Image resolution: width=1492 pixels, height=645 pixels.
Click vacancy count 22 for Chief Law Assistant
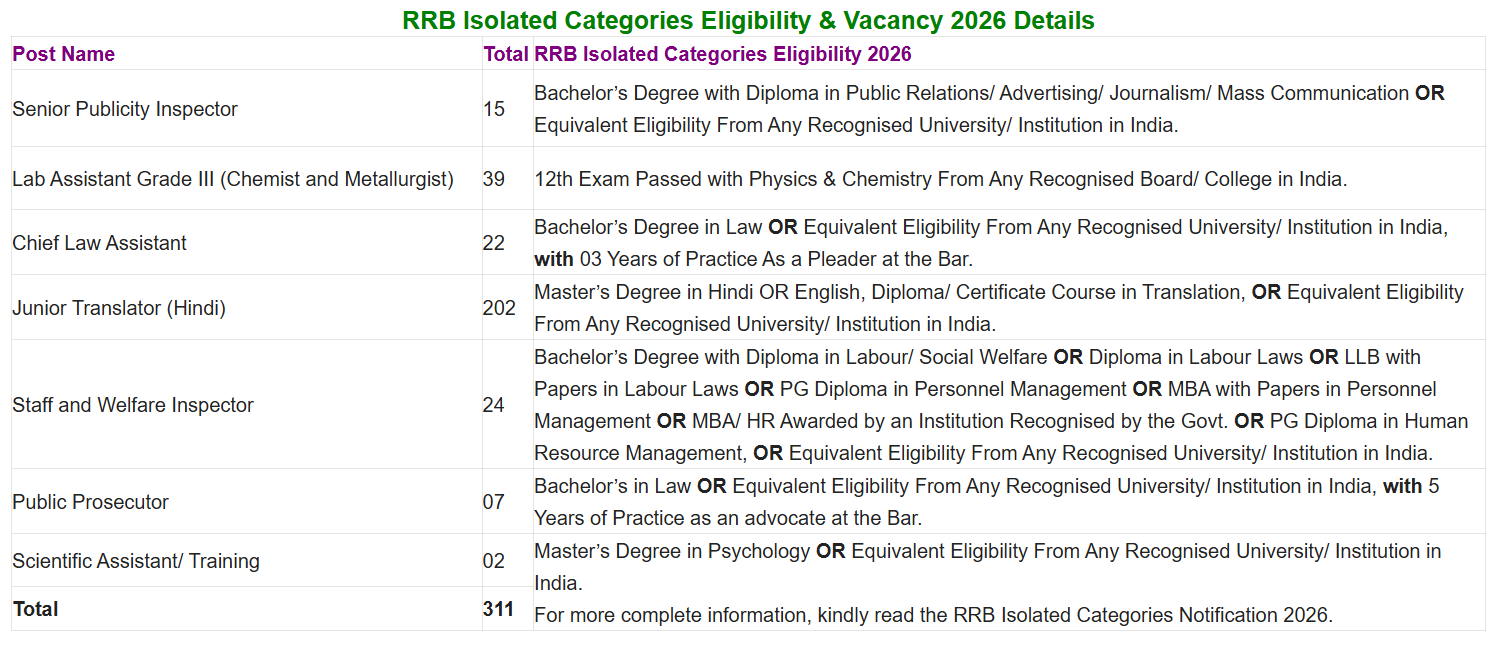pyautogui.click(x=494, y=243)
